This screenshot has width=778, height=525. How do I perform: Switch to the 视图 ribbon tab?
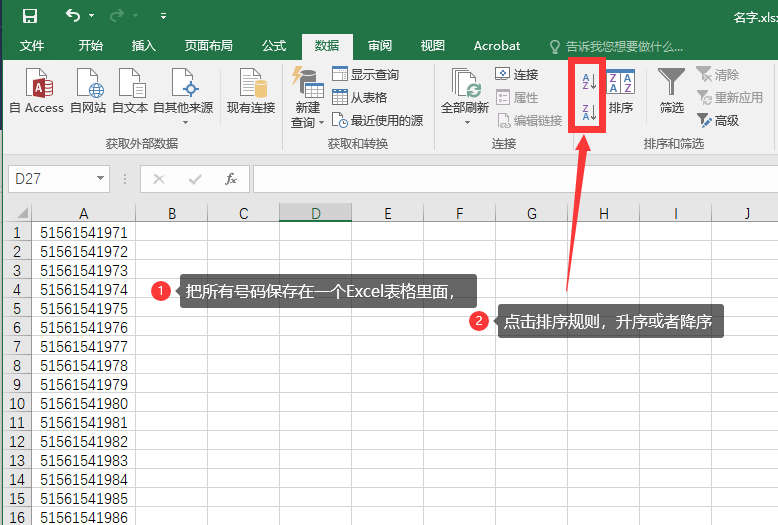click(433, 46)
